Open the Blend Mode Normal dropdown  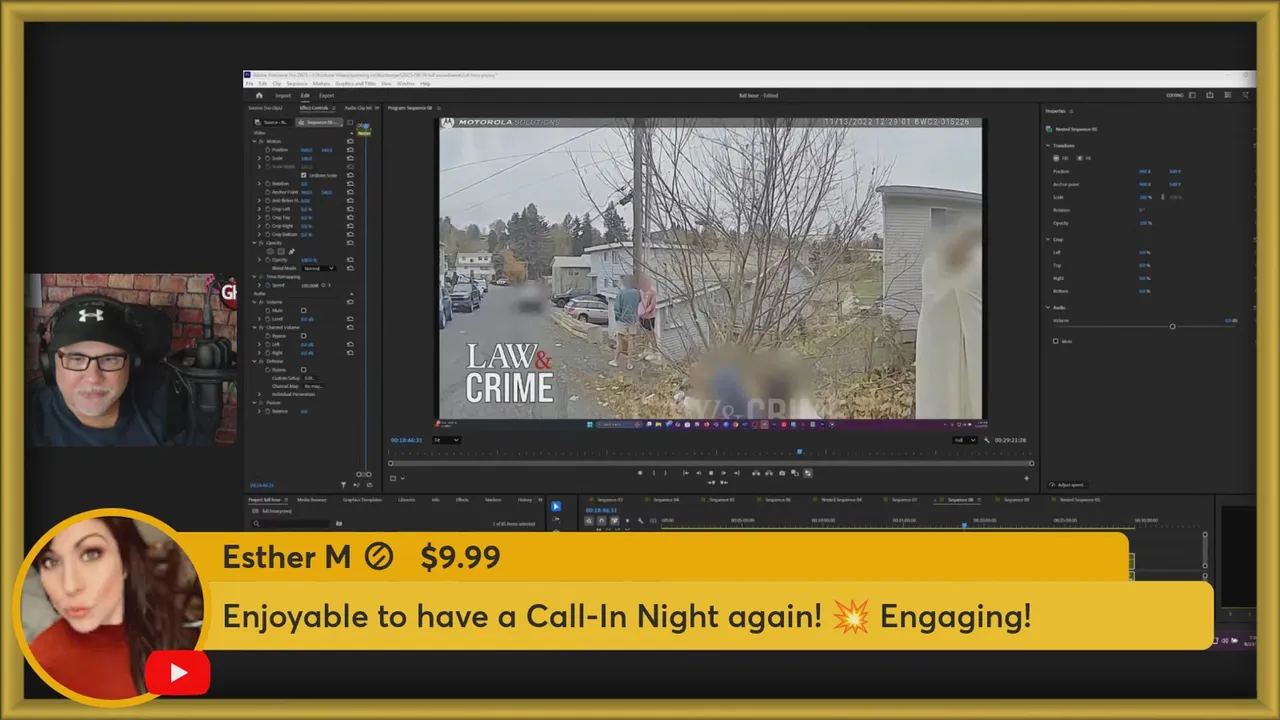coord(319,268)
